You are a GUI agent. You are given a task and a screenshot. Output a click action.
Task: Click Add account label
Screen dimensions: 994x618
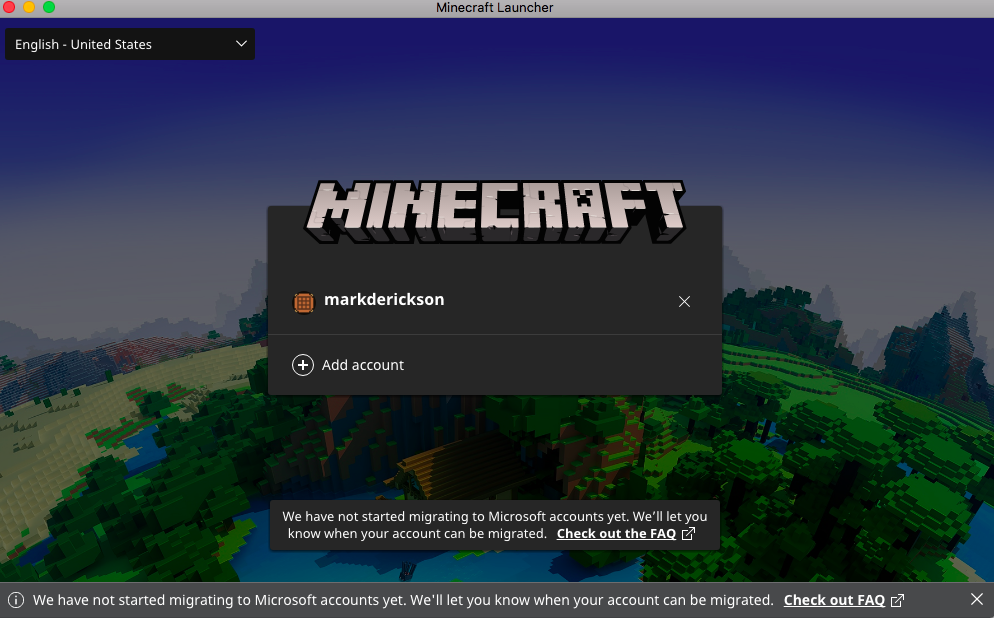pos(363,365)
